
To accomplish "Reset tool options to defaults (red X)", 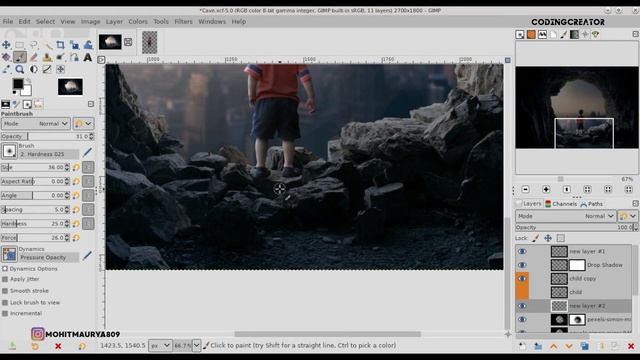I will click(x=58, y=346).
